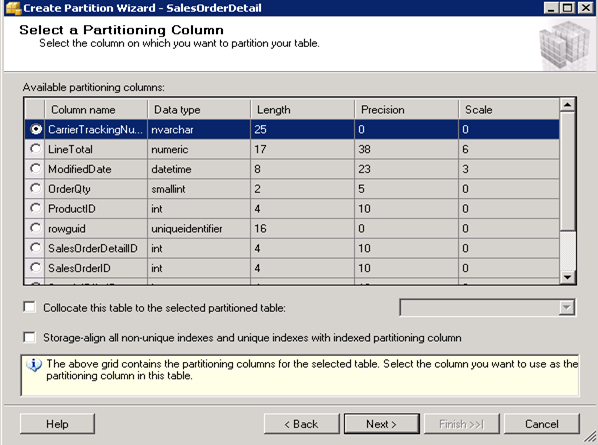
Task: Toggle Storage-align all non-unique indexes checkbox
Action: coord(29,337)
